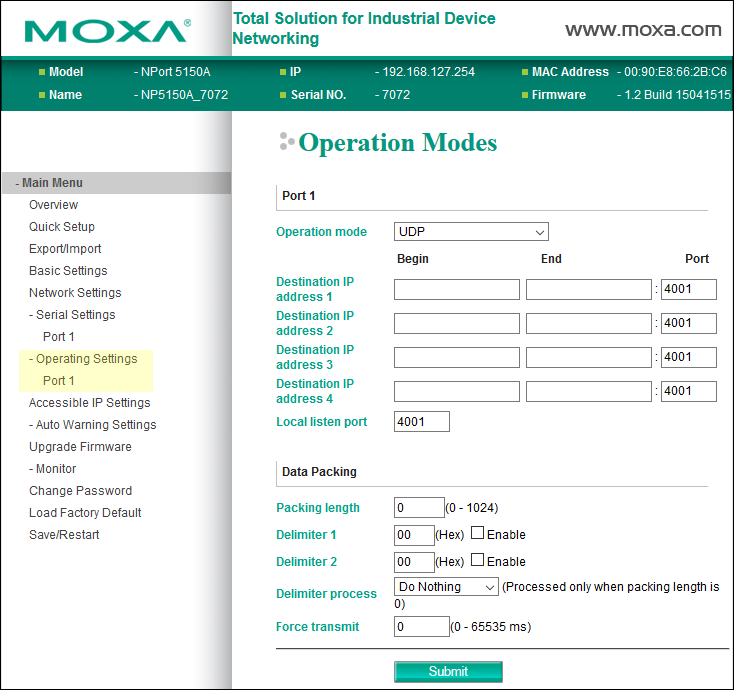Open the Save/Restart link
Viewport: 734px width, 690px height.
point(64,535)
